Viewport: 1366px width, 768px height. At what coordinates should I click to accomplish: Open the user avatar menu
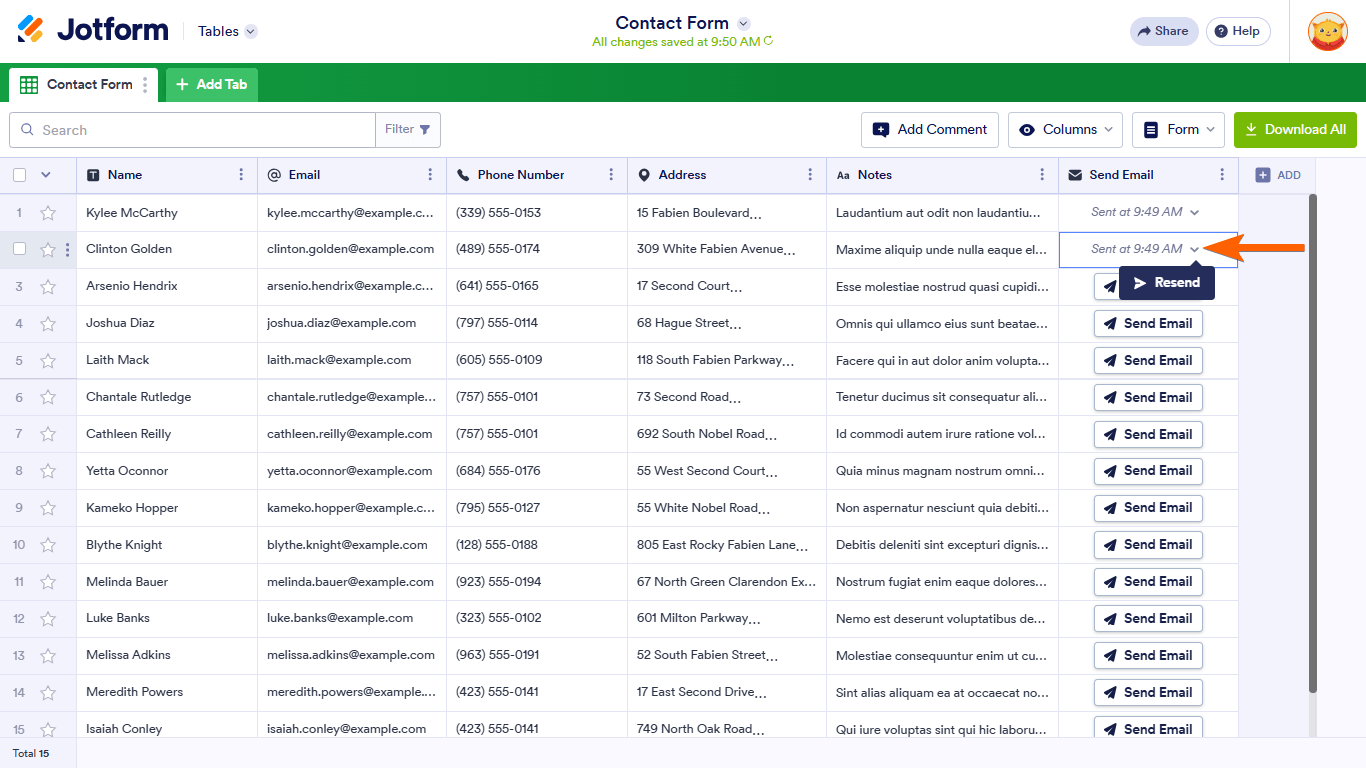click(x=1328, y=31)
